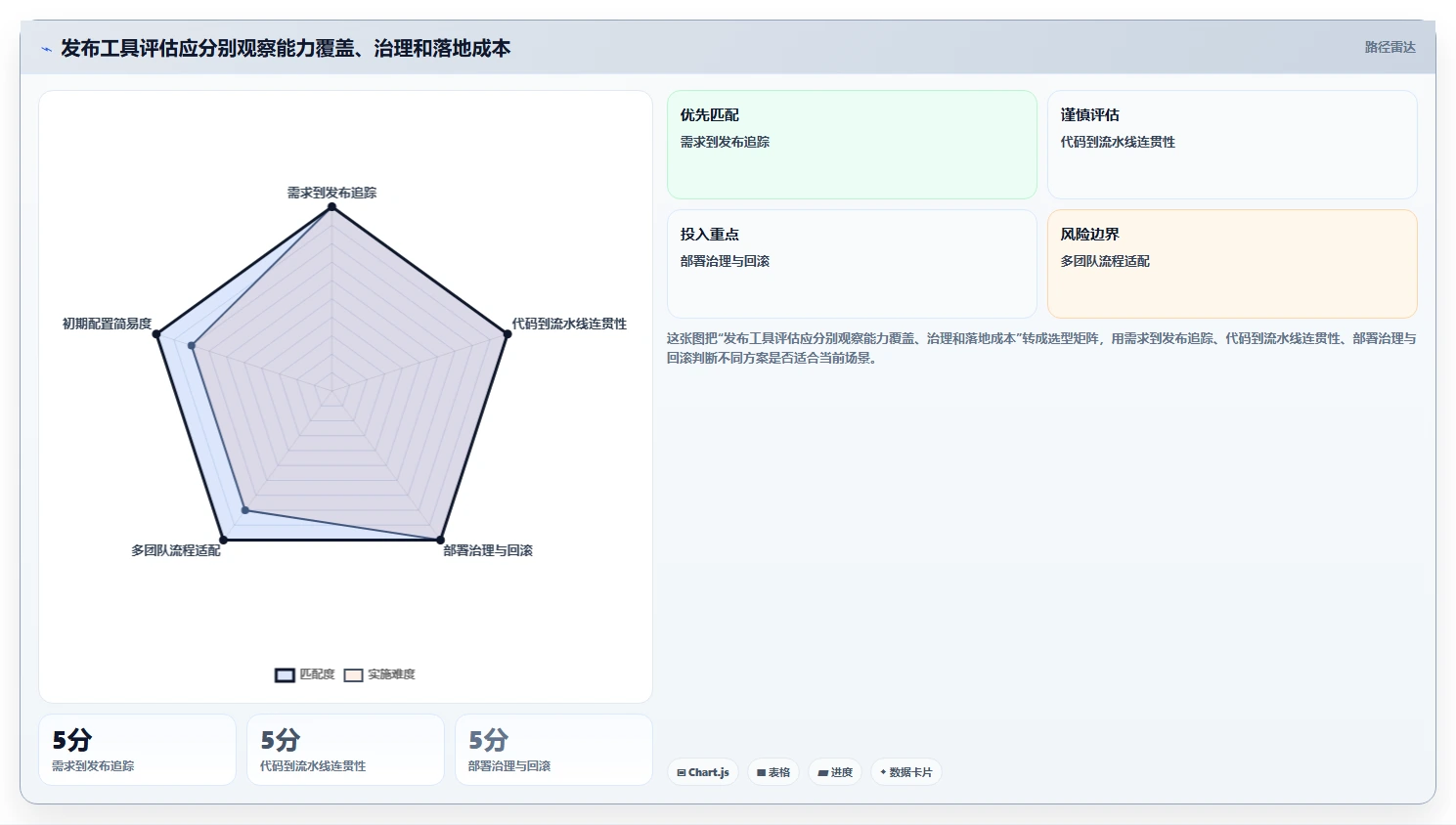This screenshot has height=825, width=1456.
Task: Toggle the 实施难度 series via legend label
Action: click(391, 674)
